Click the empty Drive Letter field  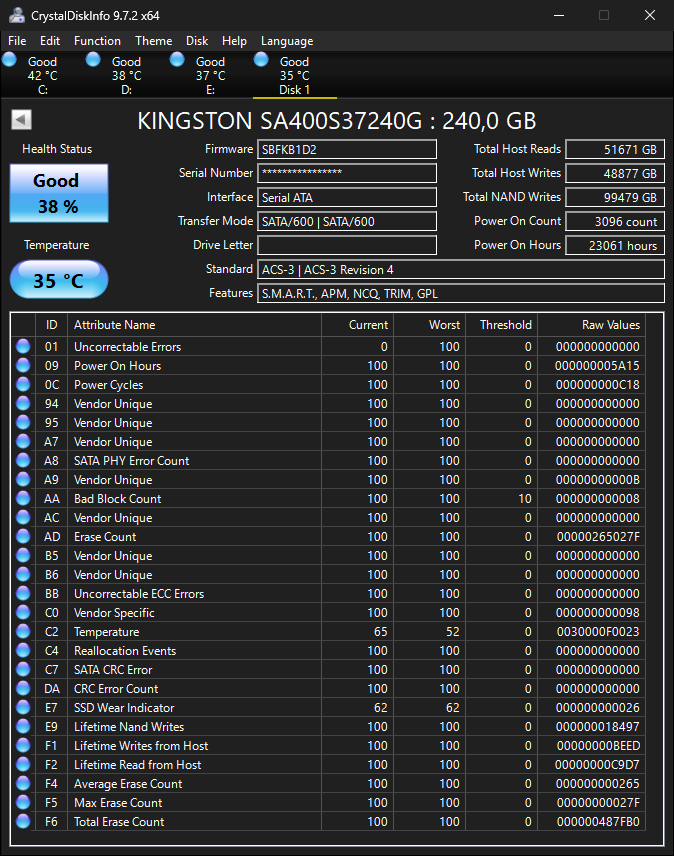pos(347,245)
